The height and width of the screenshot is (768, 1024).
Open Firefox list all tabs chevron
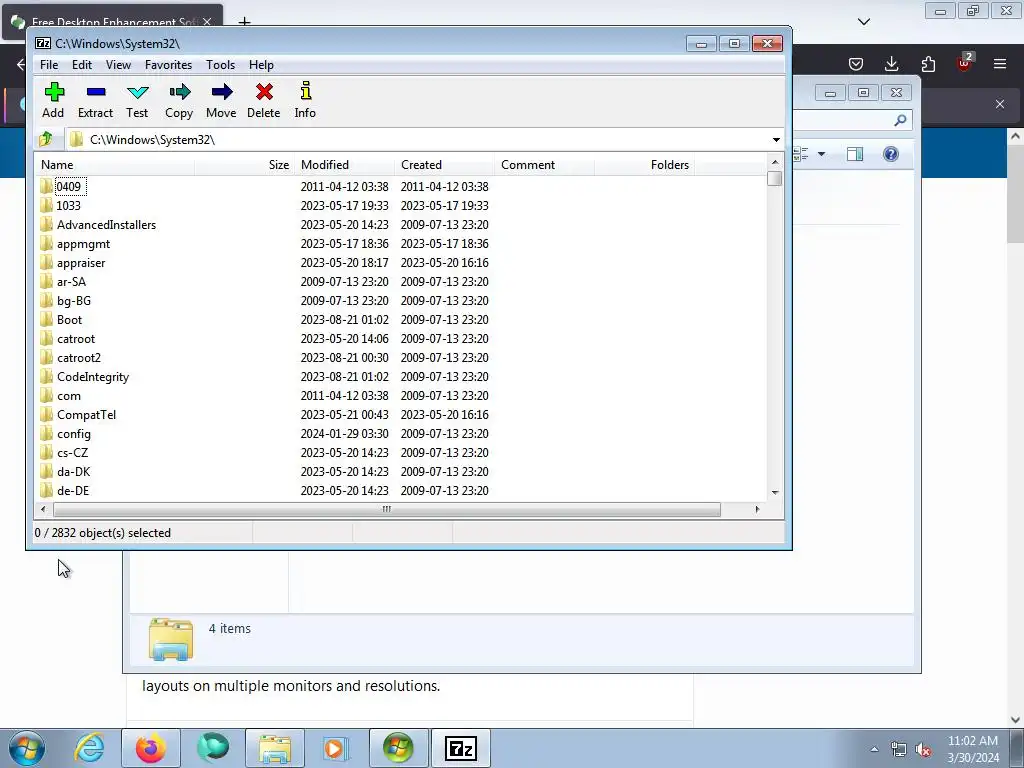(864, 22)
